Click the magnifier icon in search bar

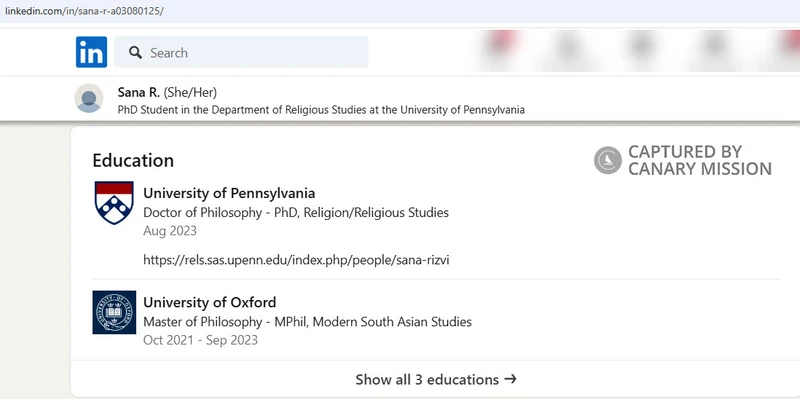135,53
